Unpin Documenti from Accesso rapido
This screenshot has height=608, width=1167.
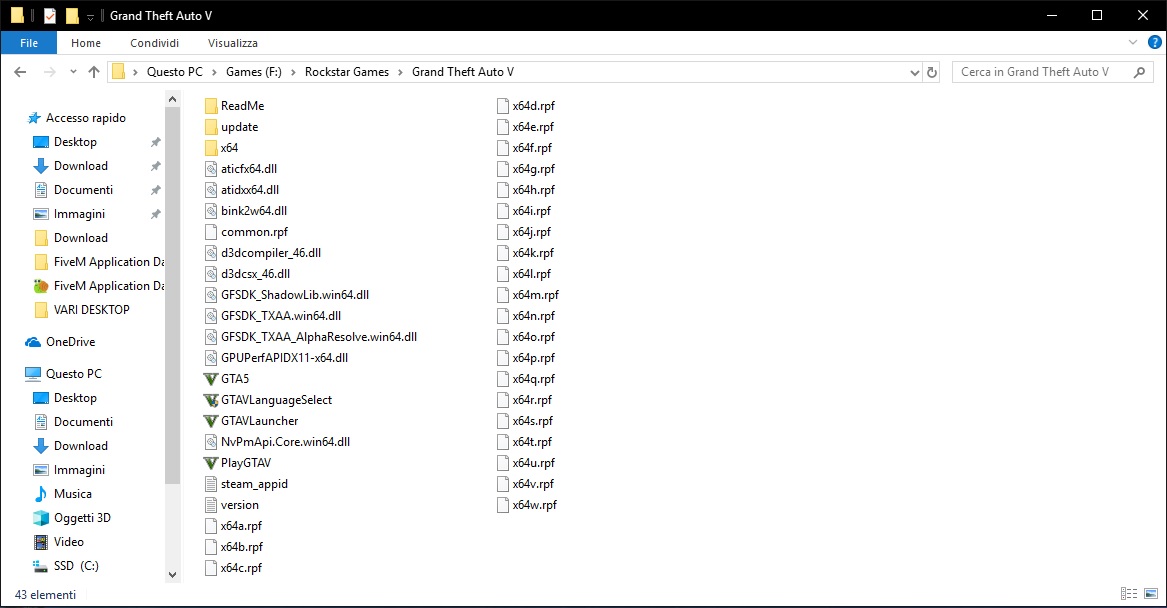tap(156, 191)
